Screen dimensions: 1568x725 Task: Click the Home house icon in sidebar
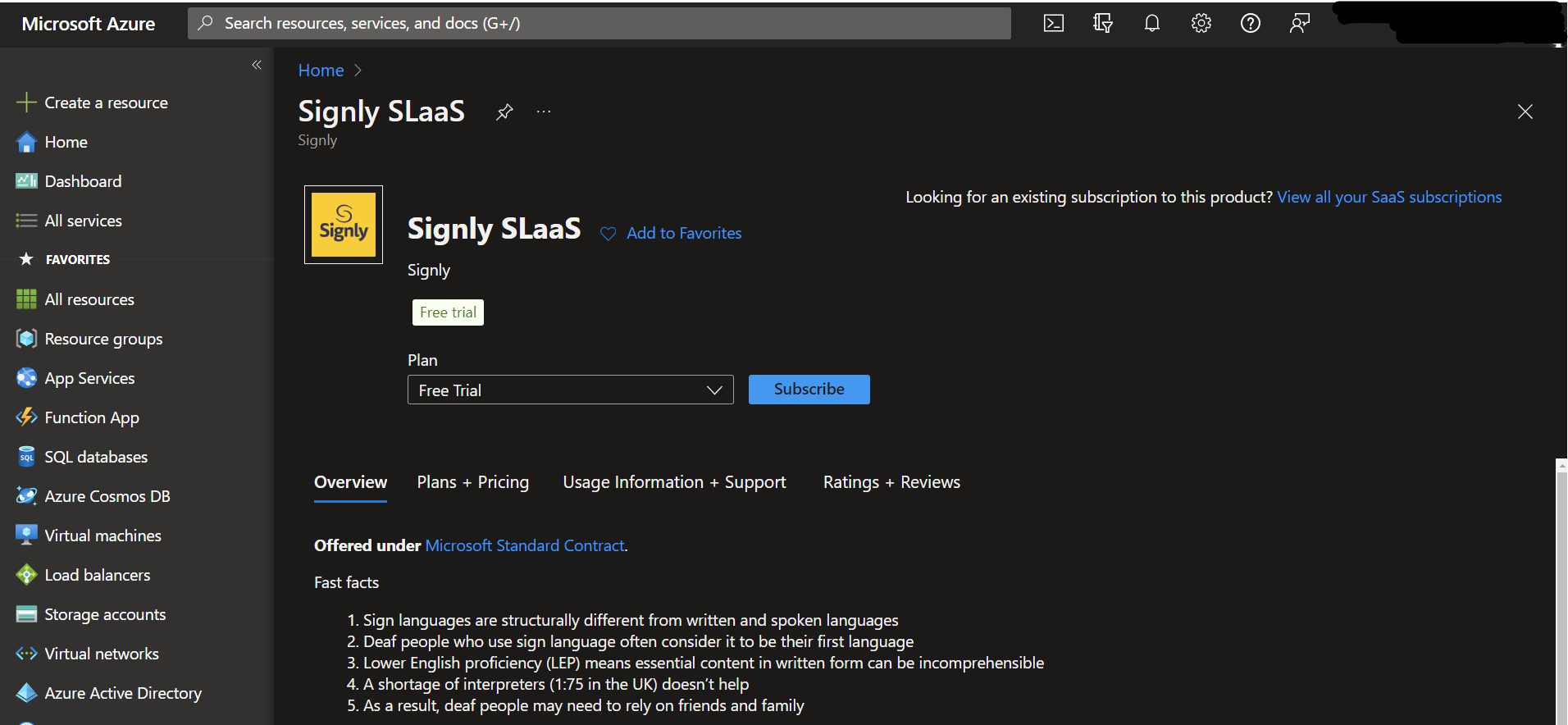pyautogui.click(x=26, y=142)
